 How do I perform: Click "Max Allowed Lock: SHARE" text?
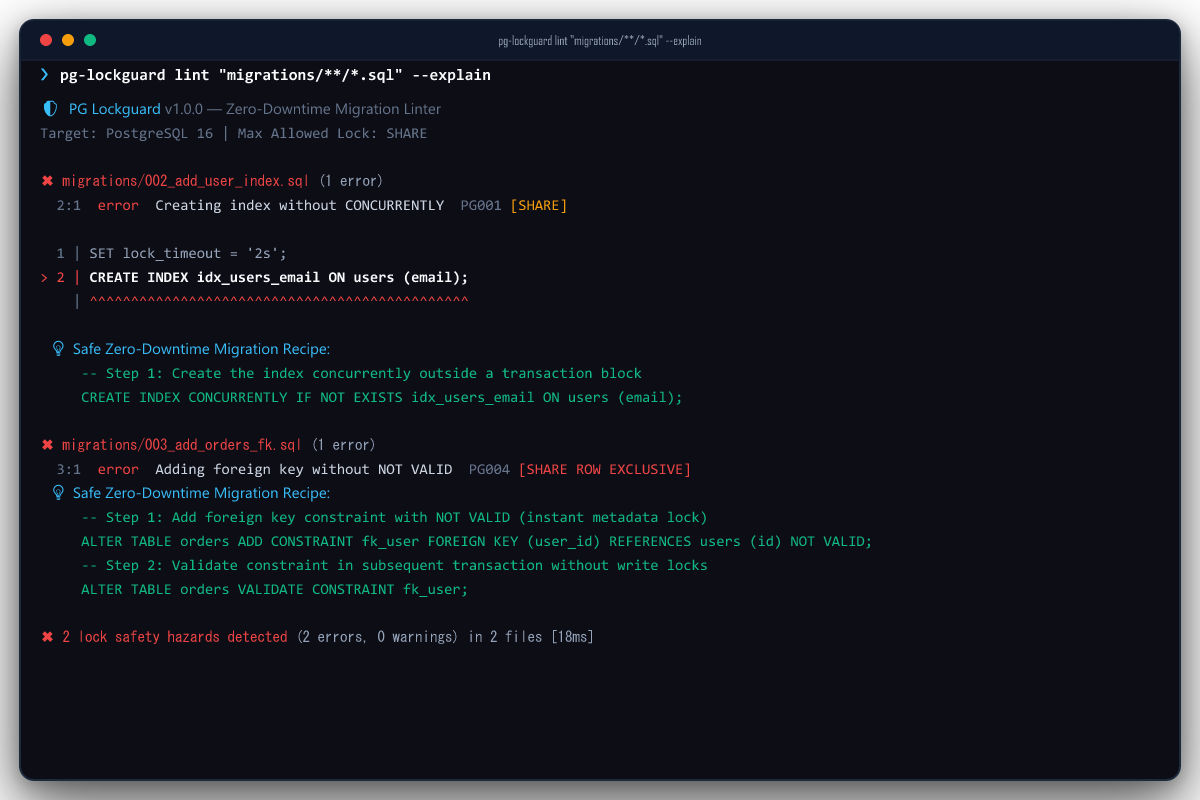point(332,133)
